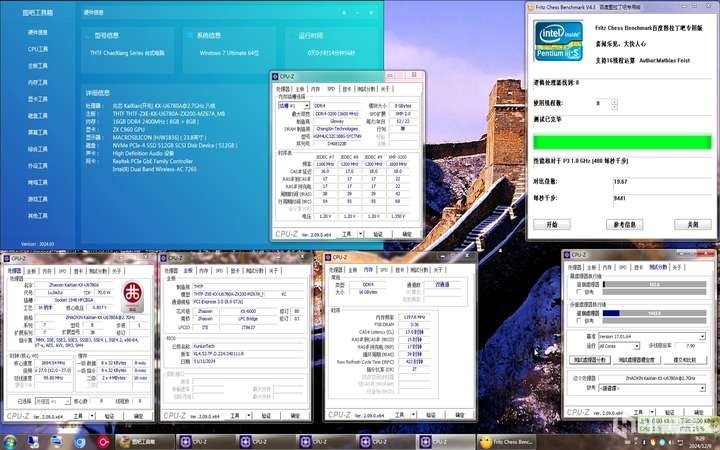The width and height of the screenshot is (720, 450).
Task: Click the Windows Start orb in taskbar
Action: 9,442
